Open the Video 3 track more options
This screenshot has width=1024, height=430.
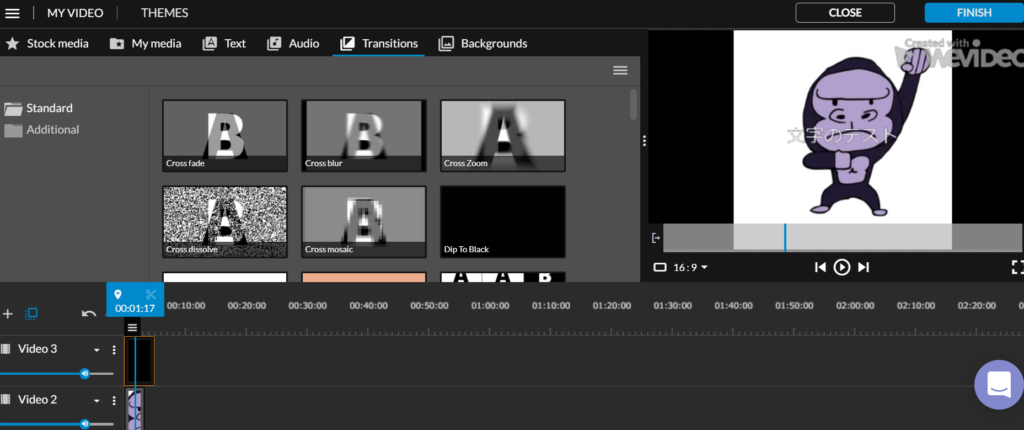coord(114,350)
